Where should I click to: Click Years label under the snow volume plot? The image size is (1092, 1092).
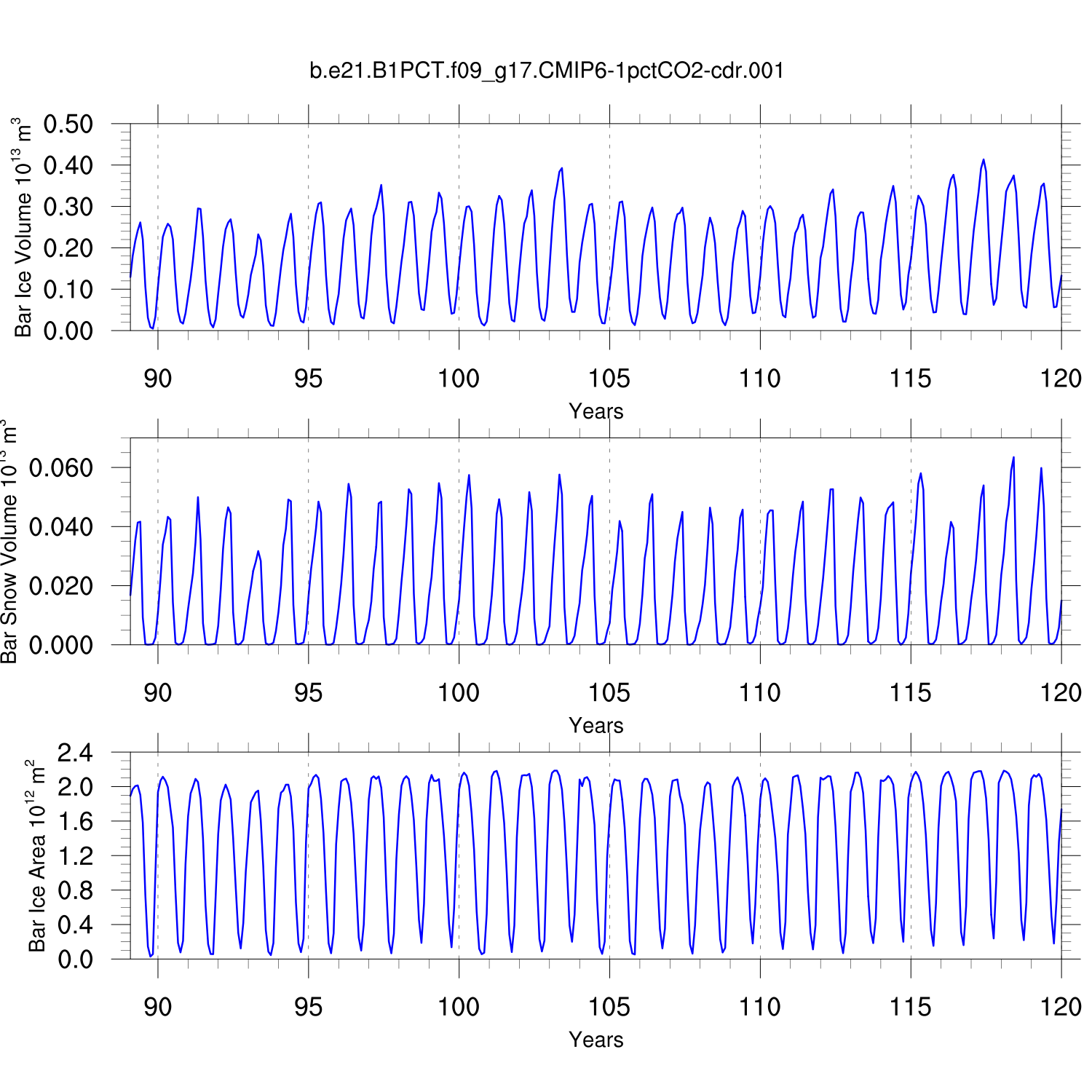(x=596, y=726)
